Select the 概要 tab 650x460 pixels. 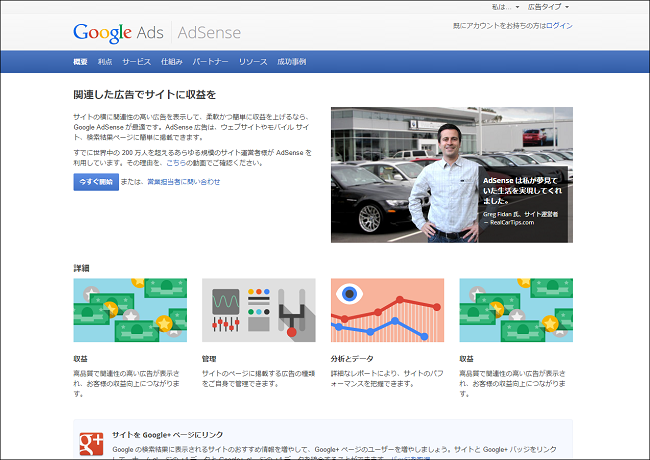pos(80,62)
